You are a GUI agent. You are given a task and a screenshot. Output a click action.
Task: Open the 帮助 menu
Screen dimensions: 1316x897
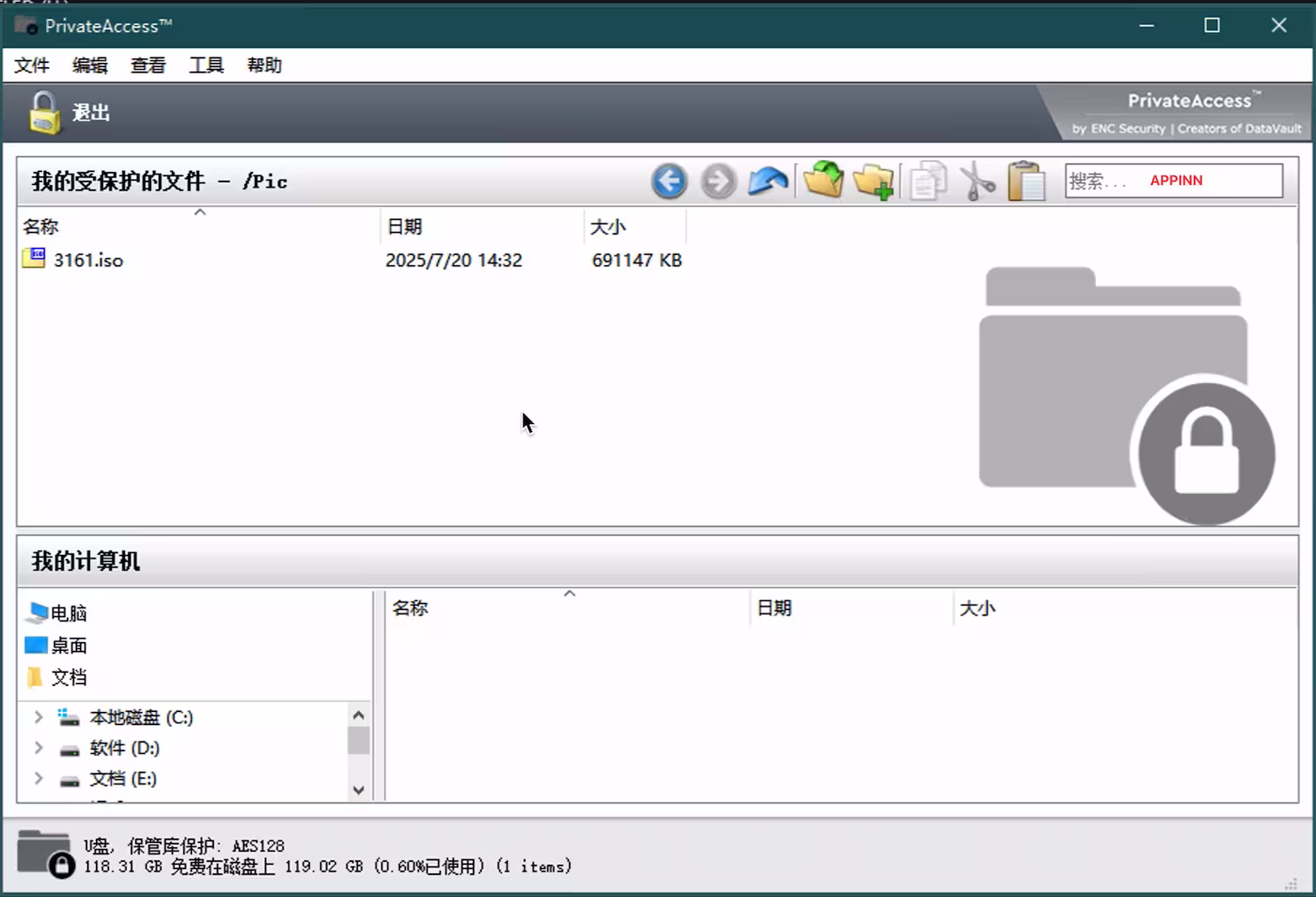[264, 65]
